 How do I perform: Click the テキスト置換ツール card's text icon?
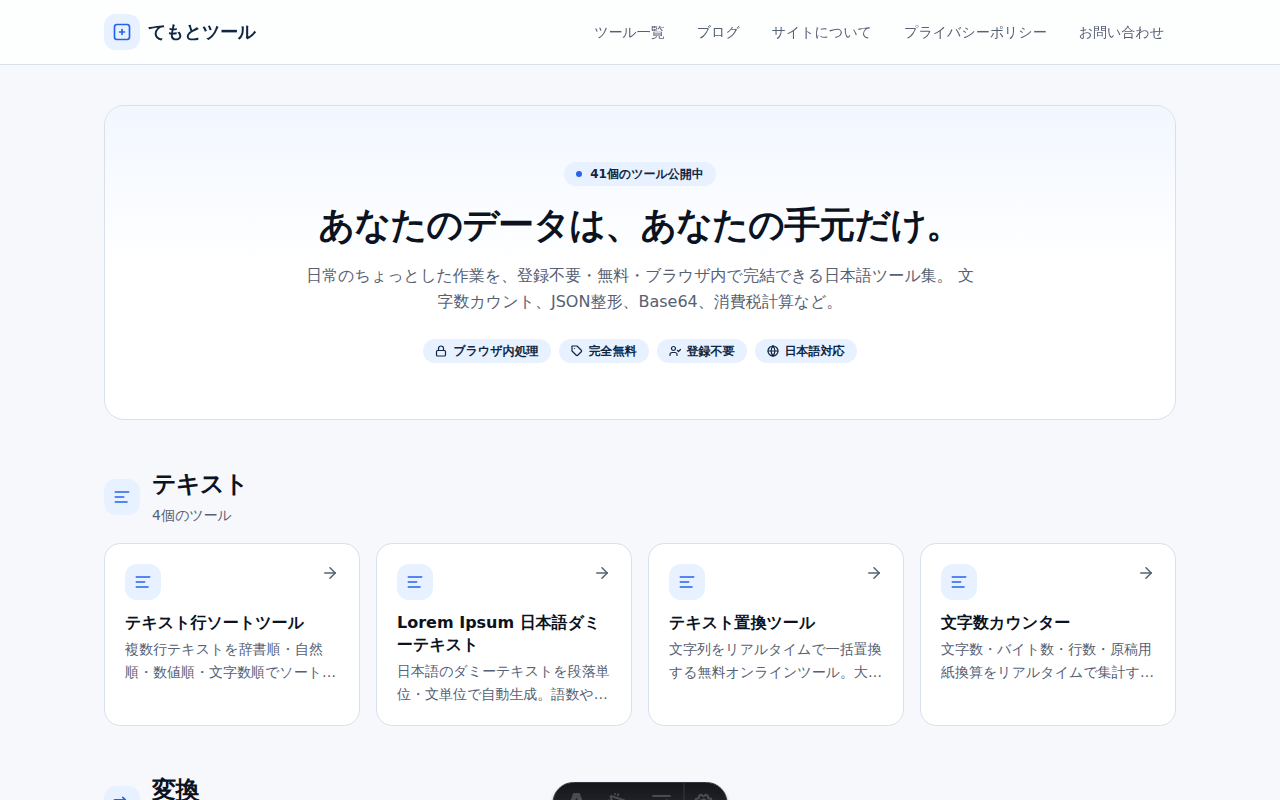pyautogui.click(x=687, y=582)
